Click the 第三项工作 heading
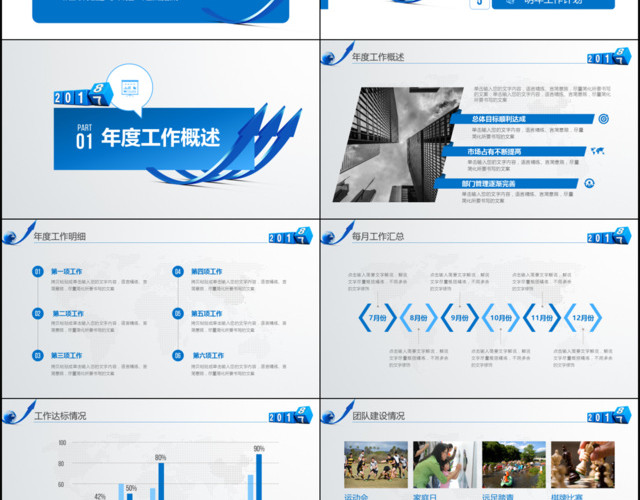Screen dimensions: 640x500 [67, 356]
